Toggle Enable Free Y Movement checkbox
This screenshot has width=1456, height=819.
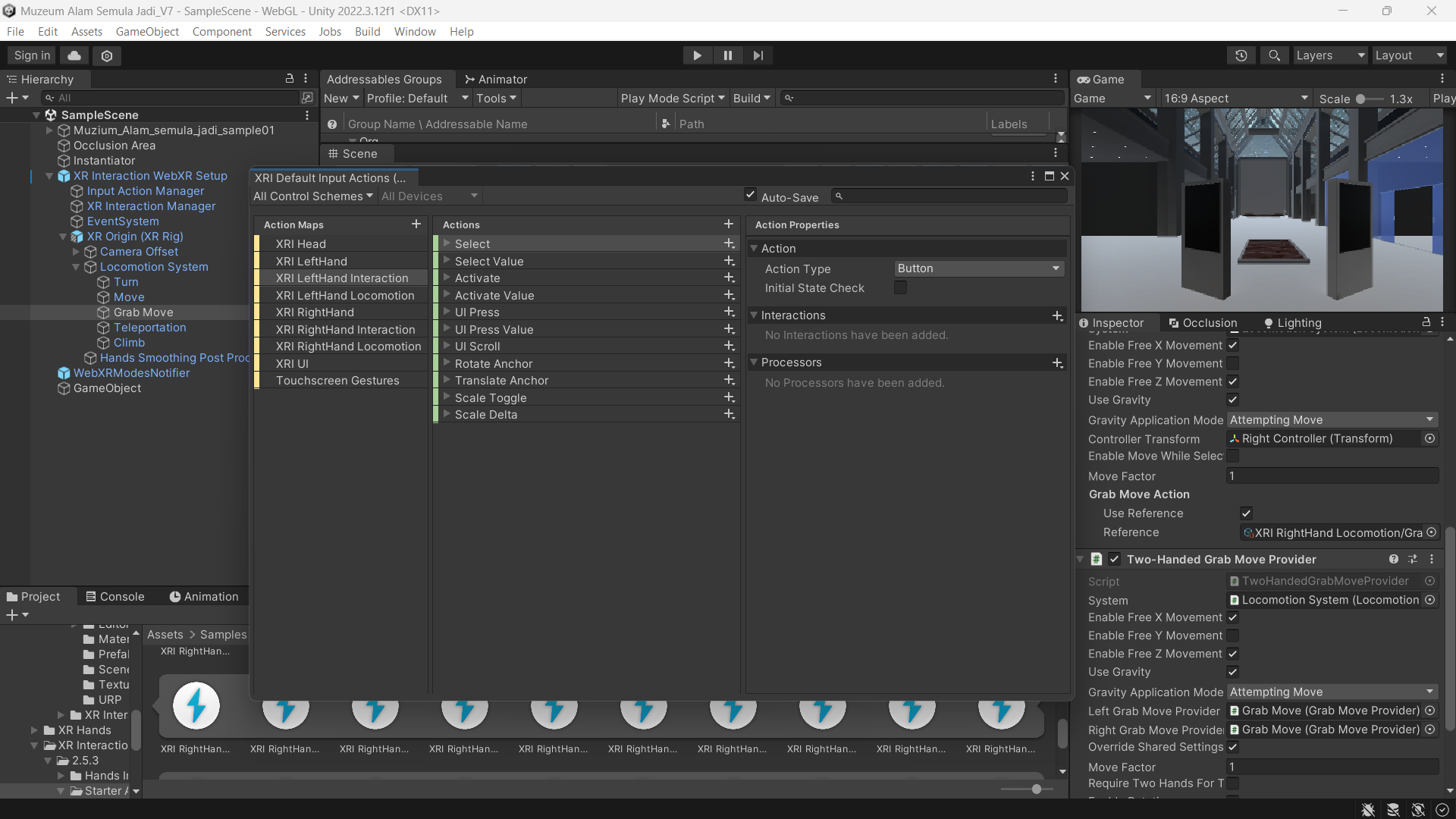click(x=1233, y=363)
